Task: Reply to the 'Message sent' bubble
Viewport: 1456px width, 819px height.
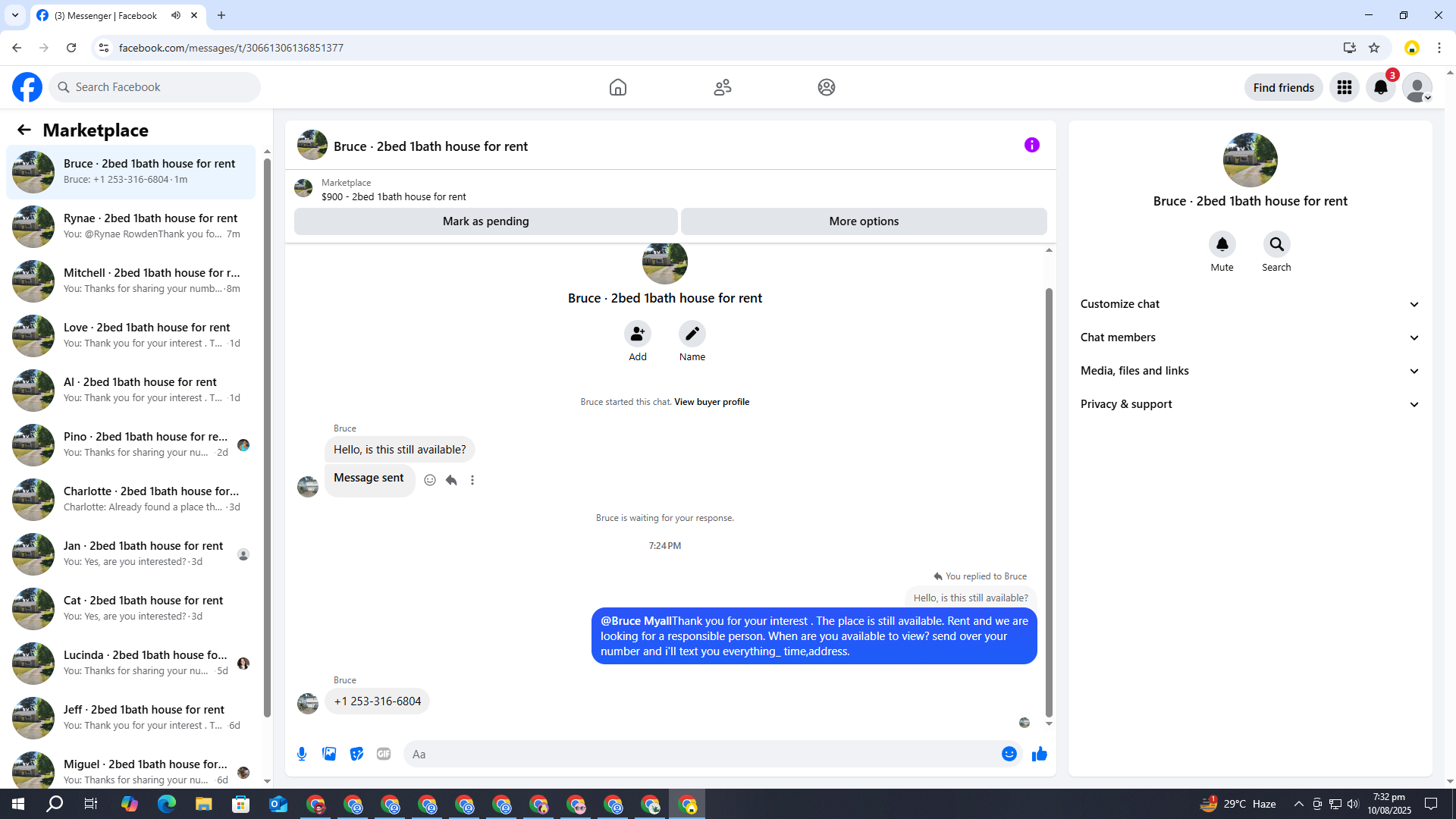Action: (x=451, y=480)
